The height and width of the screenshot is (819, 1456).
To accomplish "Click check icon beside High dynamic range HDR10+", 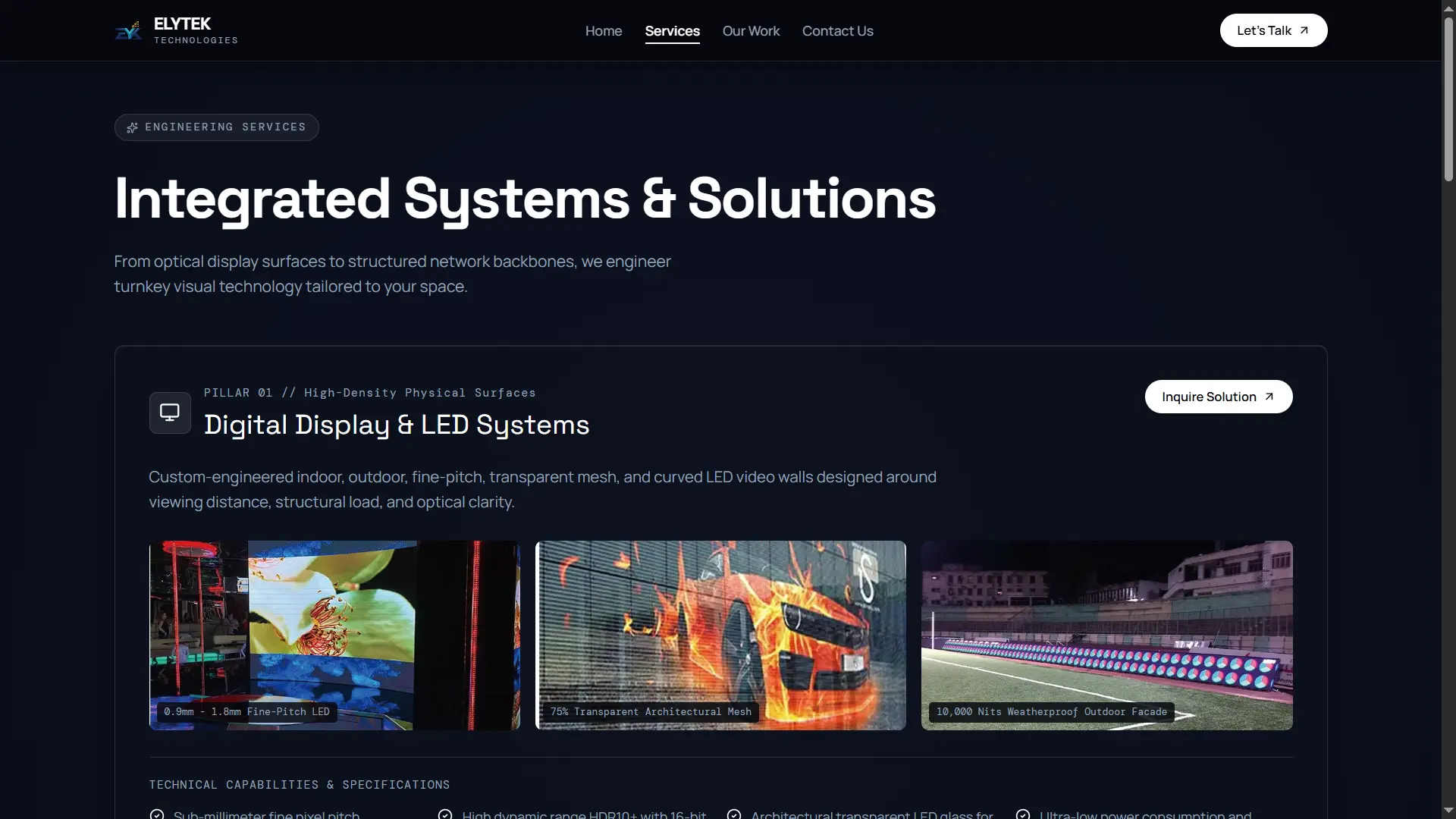I will click(445, 814).
